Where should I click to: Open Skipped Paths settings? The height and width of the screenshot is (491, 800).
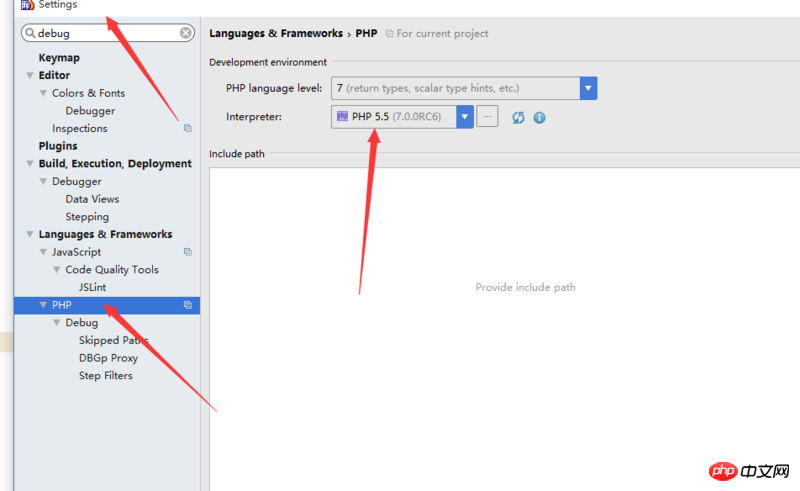point(113,340)
